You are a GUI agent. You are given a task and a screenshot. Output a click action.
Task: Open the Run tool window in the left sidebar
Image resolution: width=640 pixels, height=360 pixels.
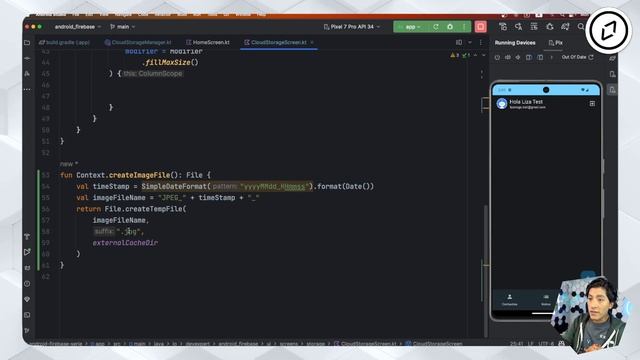[x=27, y=252]
